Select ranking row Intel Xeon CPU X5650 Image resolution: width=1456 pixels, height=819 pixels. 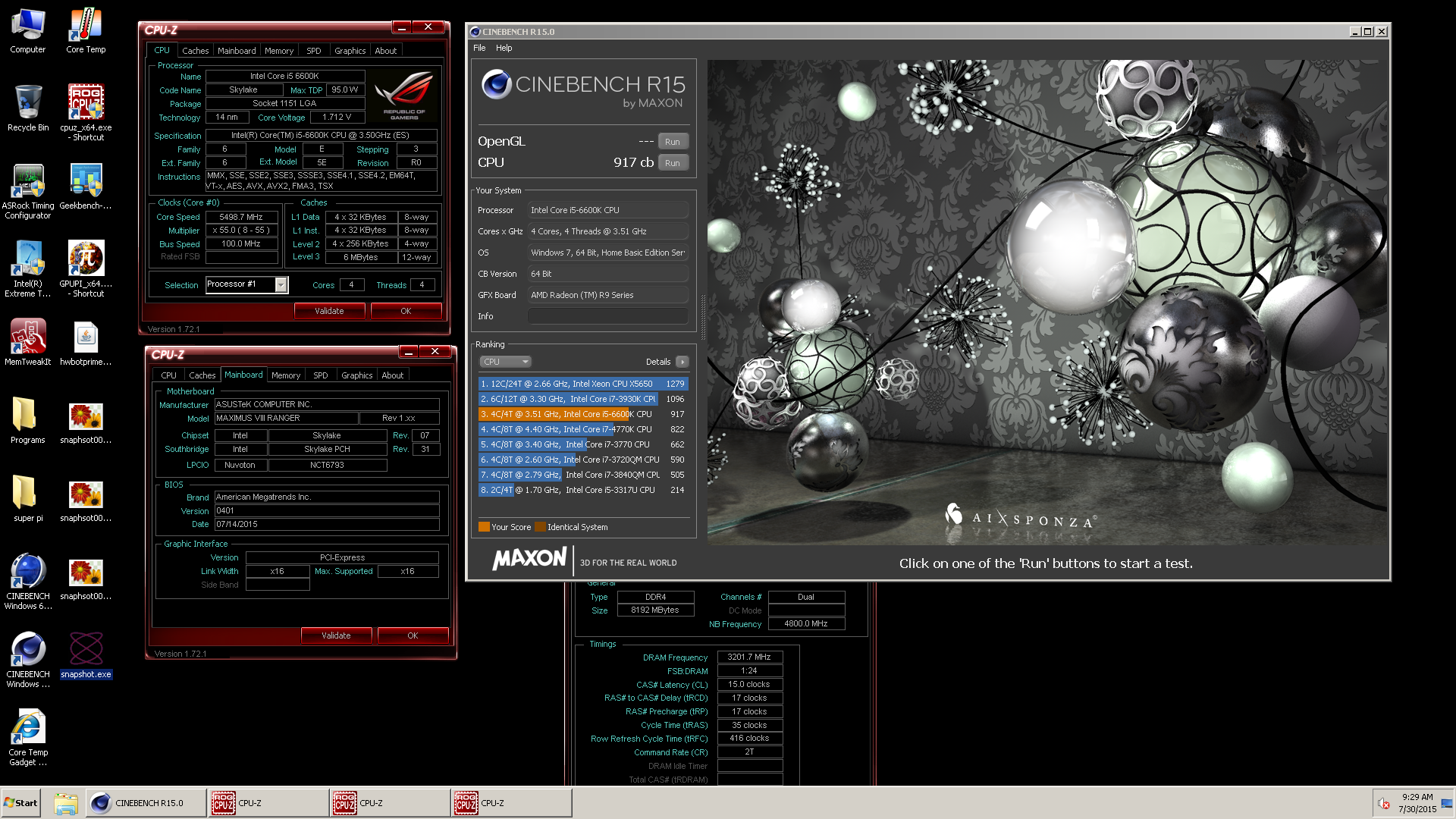tap(583, 384)
